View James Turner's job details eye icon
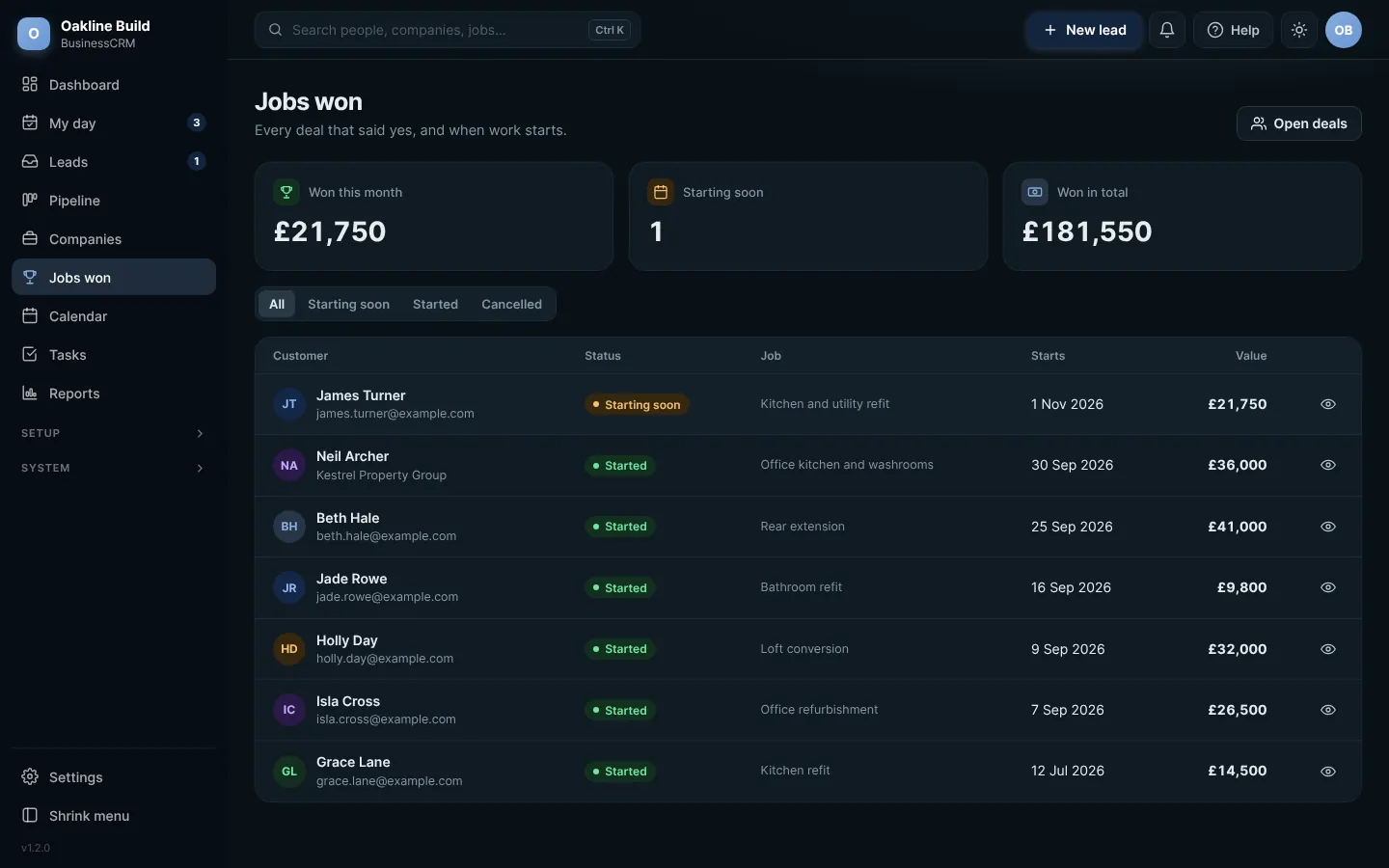The width and height of the screenshot is (1389, 868). coord(1328,404)
